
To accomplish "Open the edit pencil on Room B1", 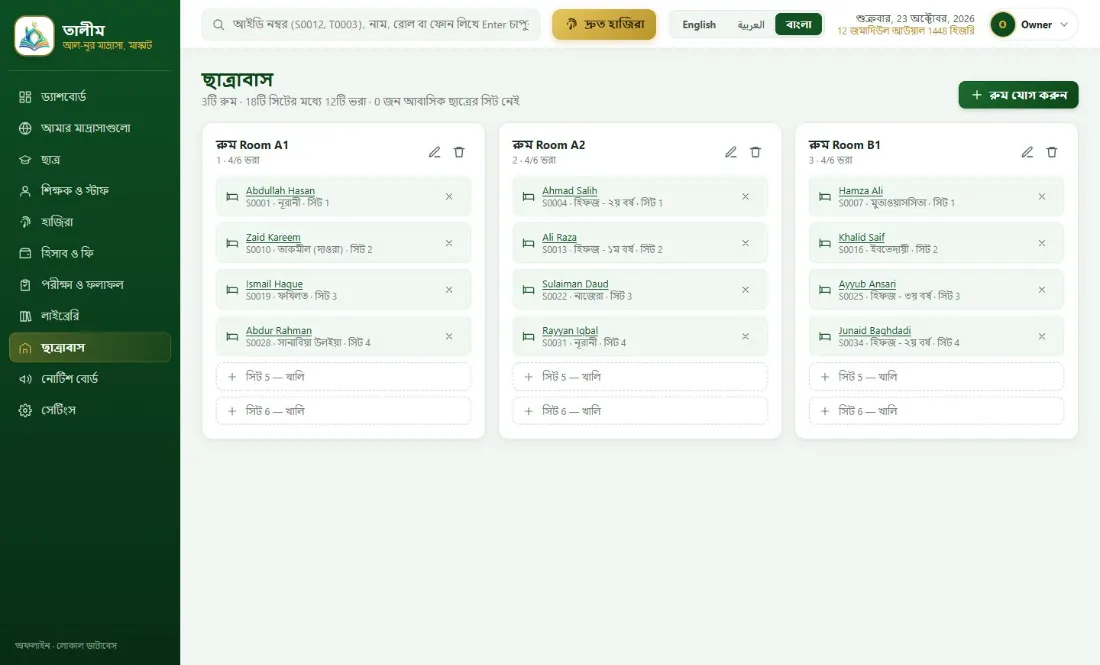I will (x=1027, y=152).
